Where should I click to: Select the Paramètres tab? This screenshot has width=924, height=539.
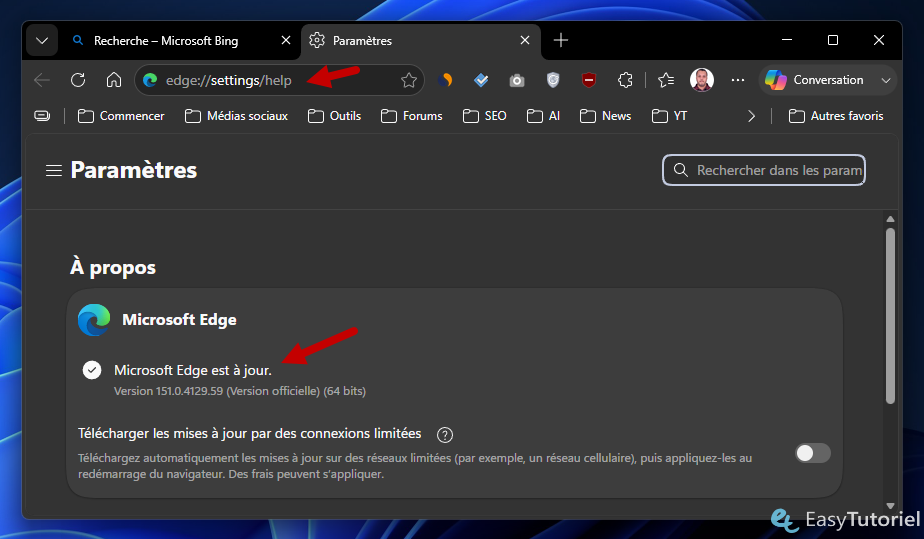(x=421, y=41)
